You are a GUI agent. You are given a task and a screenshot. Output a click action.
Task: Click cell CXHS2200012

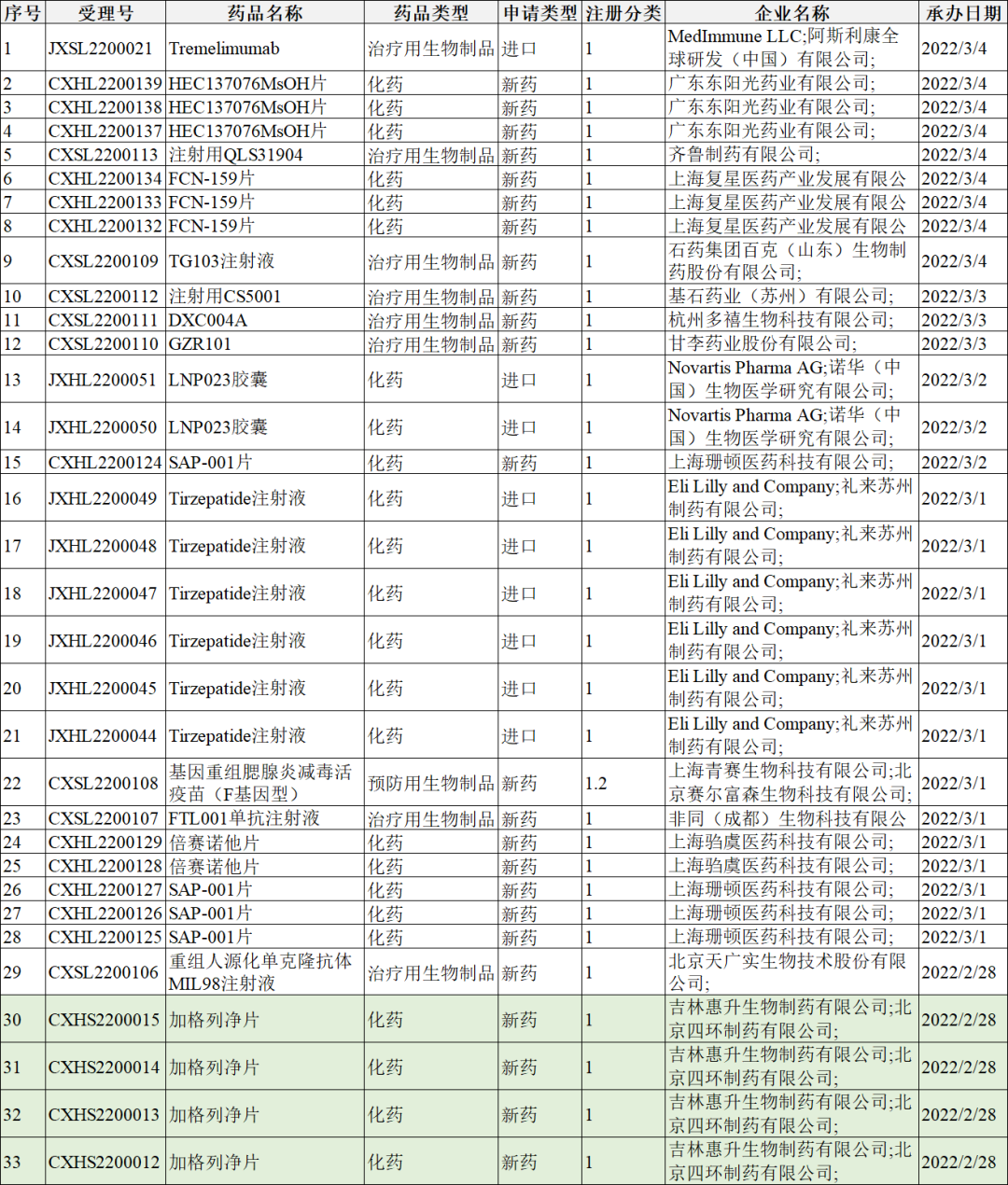105,1162
